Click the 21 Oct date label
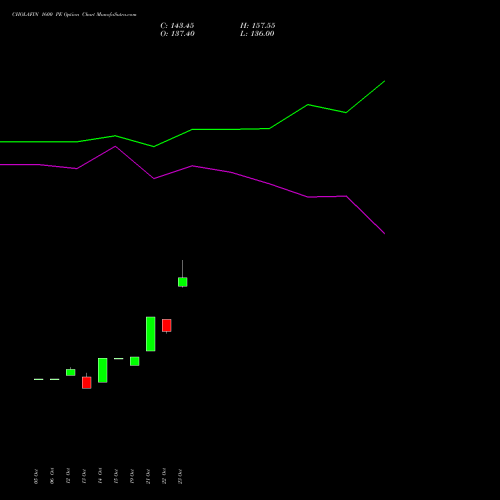500x500 pixels. coord(148,476)
